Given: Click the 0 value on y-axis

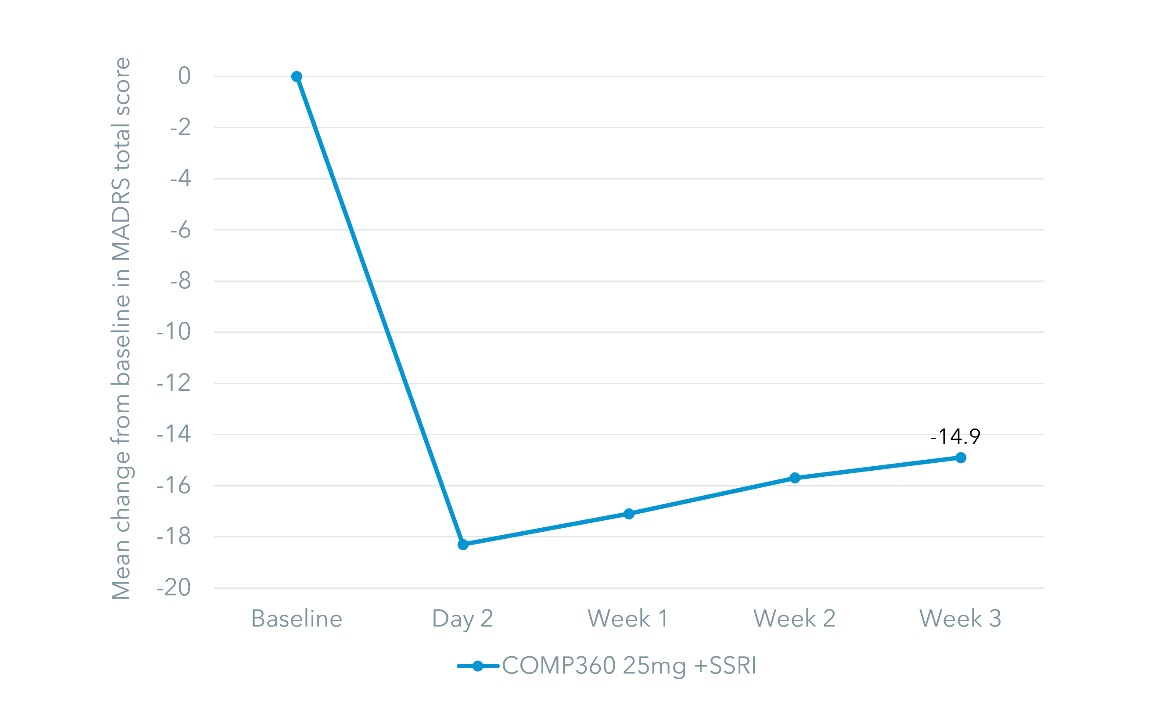Looking at the screenshot, I should pos(184,76).
